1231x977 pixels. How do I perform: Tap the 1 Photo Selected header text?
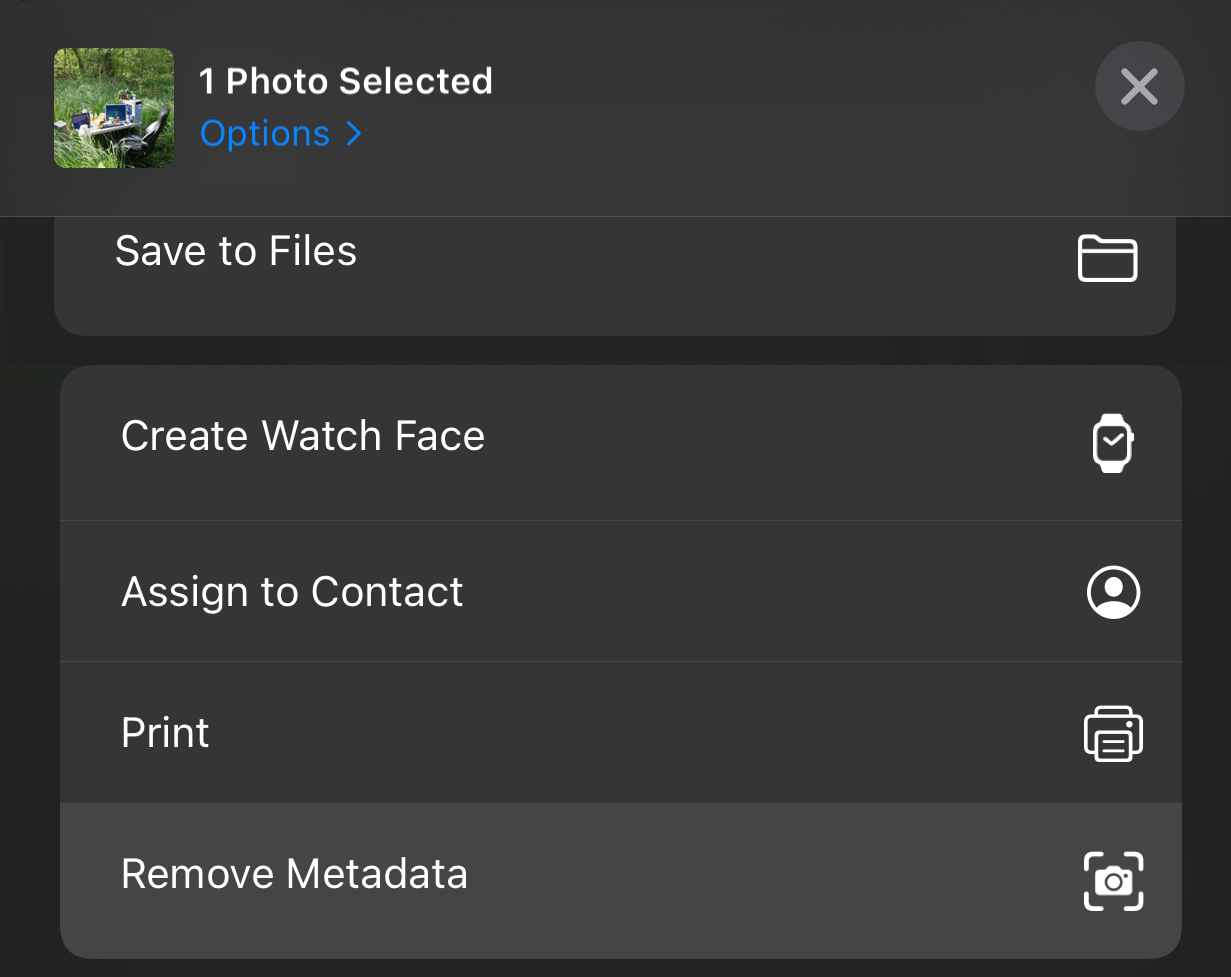coord(347,80)
